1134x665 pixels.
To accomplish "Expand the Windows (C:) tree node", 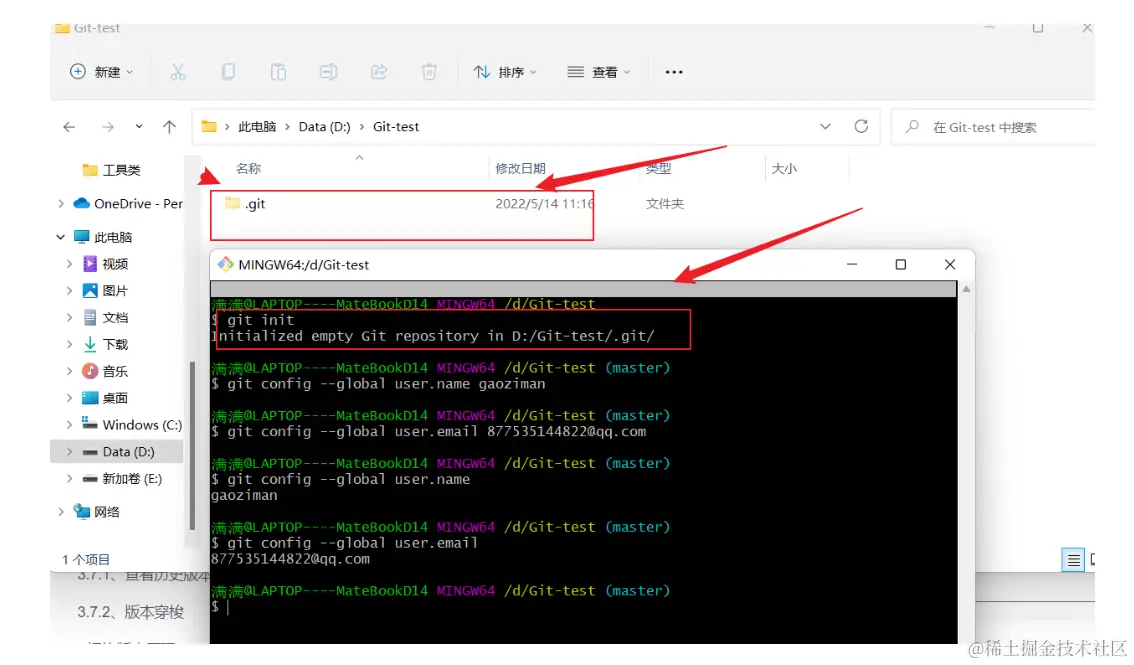I will point(69,424).
